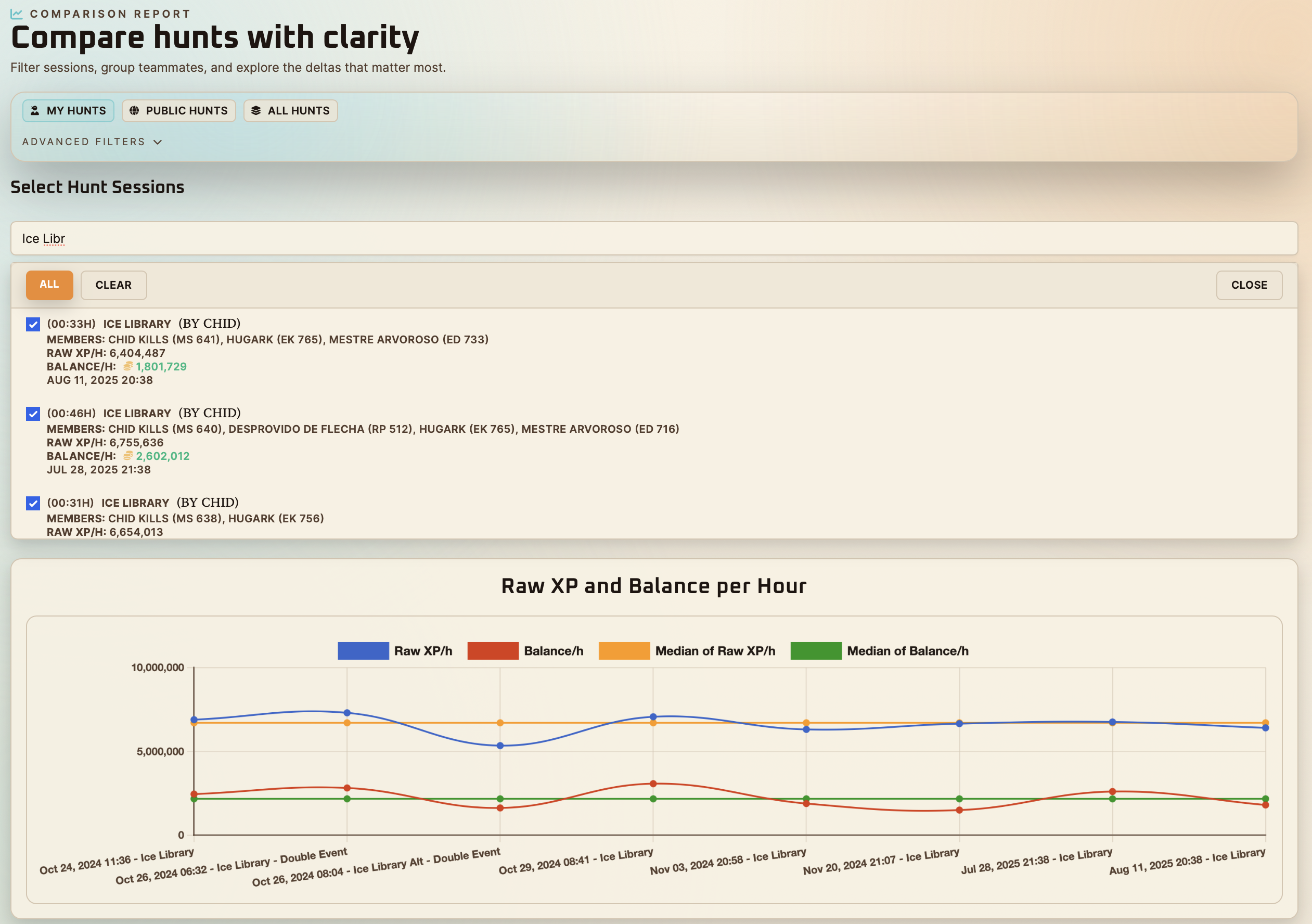
Task: Switch to the All Hunts tab
Action: (x=291, y=111)
